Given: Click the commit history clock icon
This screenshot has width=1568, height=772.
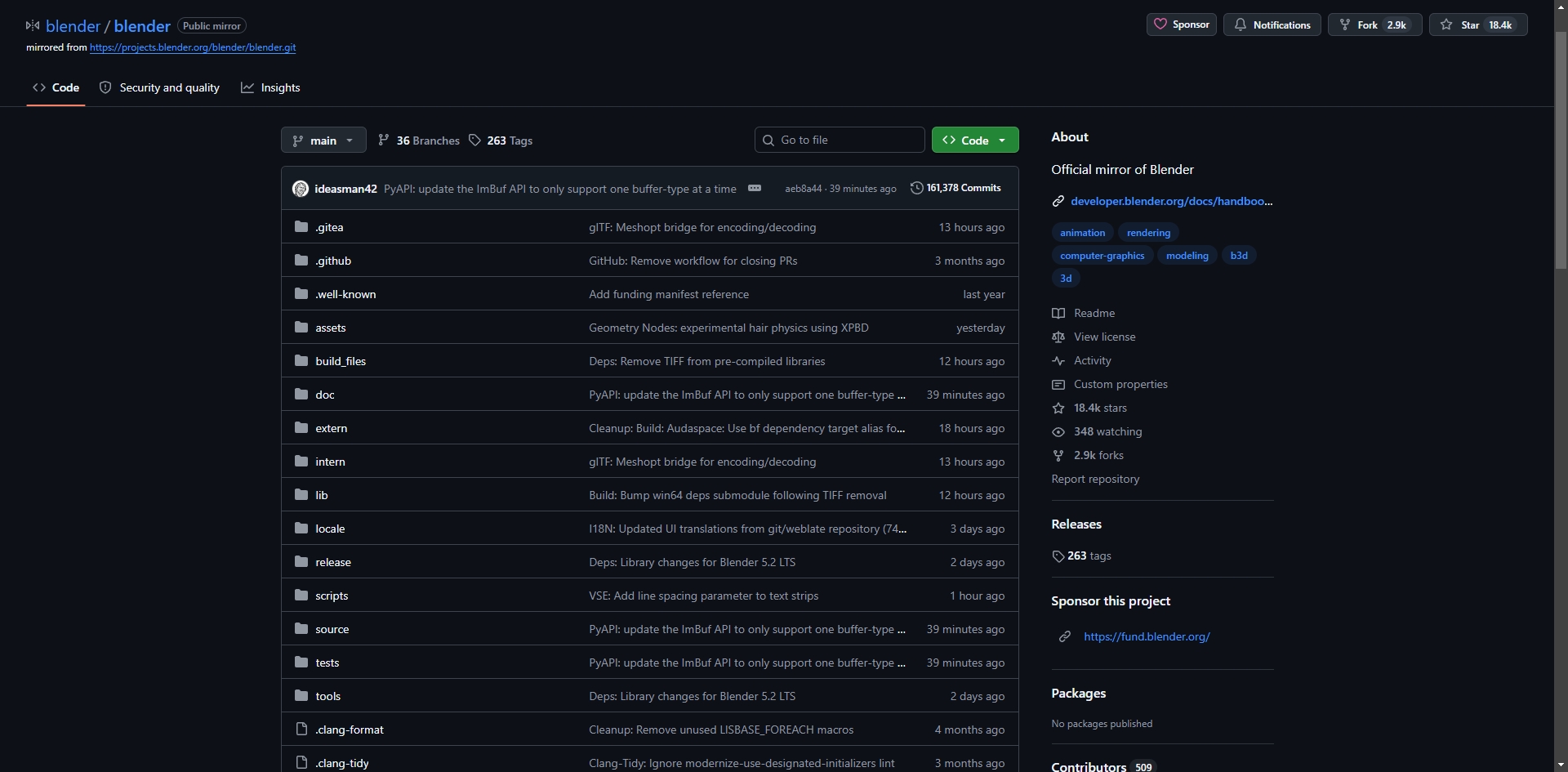Looking at the screenshot, I should coord(916,188).
